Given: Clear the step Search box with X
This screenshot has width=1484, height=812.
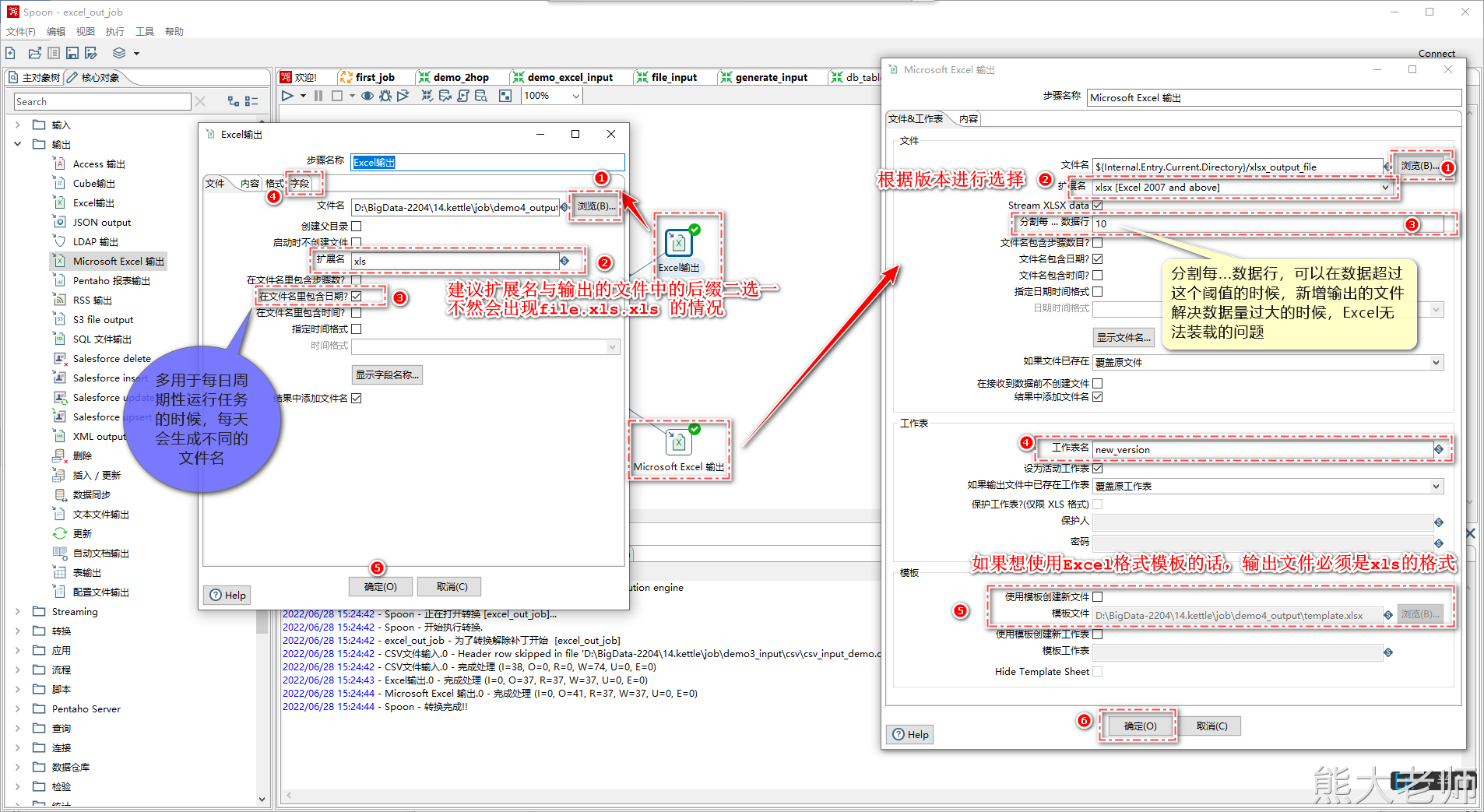Looking at the screenshot, I should coord(200,101).
